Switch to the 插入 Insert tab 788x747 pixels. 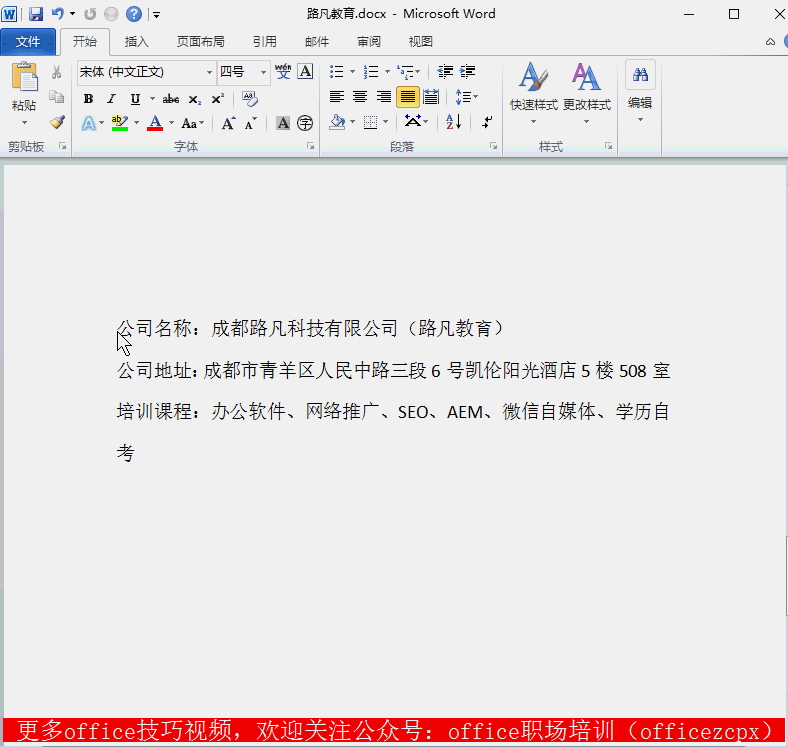pyautogui.click(x=137, y=41)
